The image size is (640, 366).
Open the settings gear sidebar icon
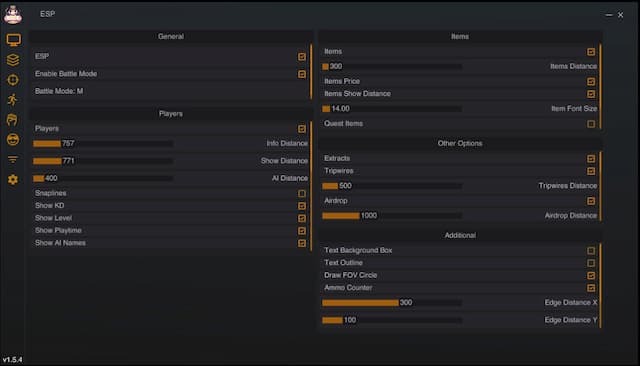13,180
